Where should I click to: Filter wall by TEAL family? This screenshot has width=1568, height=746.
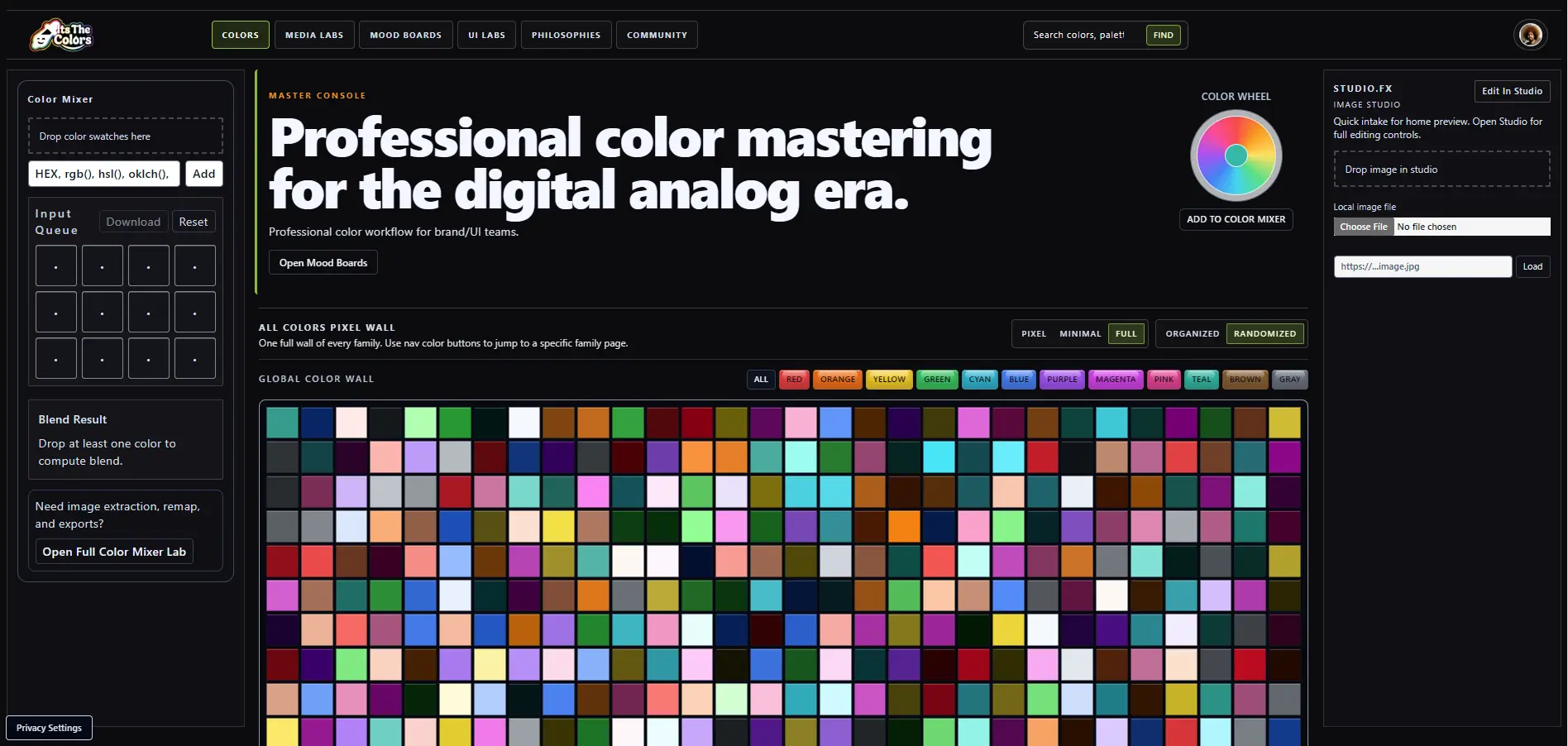tap(1201, 380)
